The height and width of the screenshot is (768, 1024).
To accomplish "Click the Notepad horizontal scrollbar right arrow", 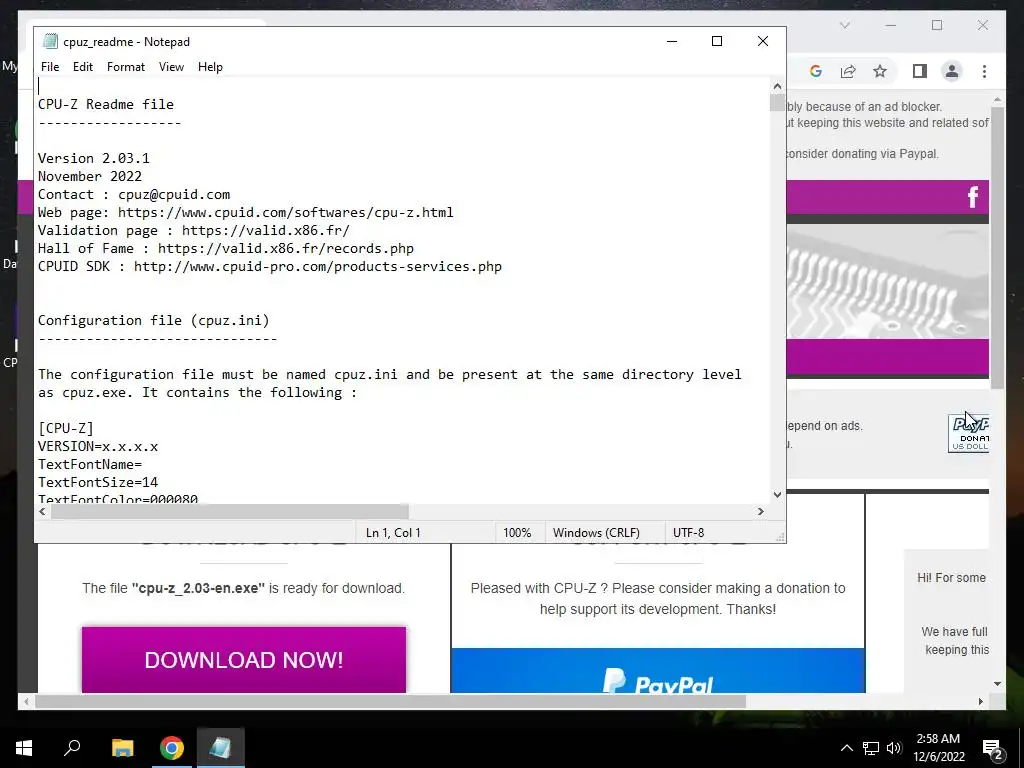I will click(x=760, y=511).
